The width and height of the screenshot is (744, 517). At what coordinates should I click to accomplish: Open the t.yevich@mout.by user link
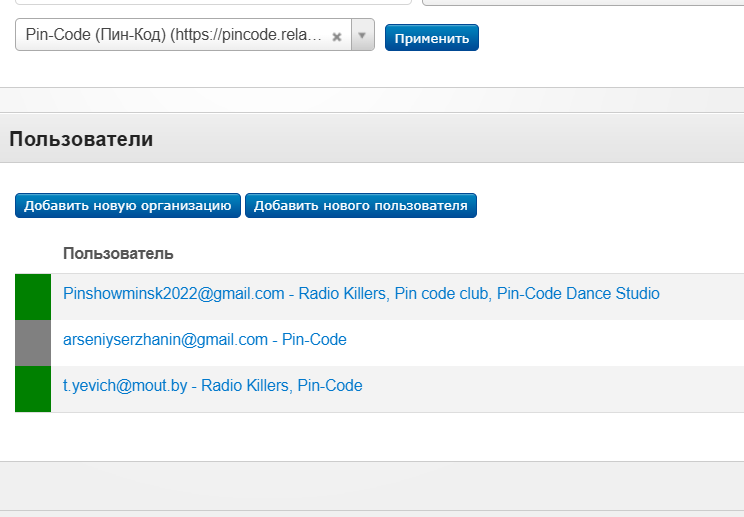tap(213, 386)
